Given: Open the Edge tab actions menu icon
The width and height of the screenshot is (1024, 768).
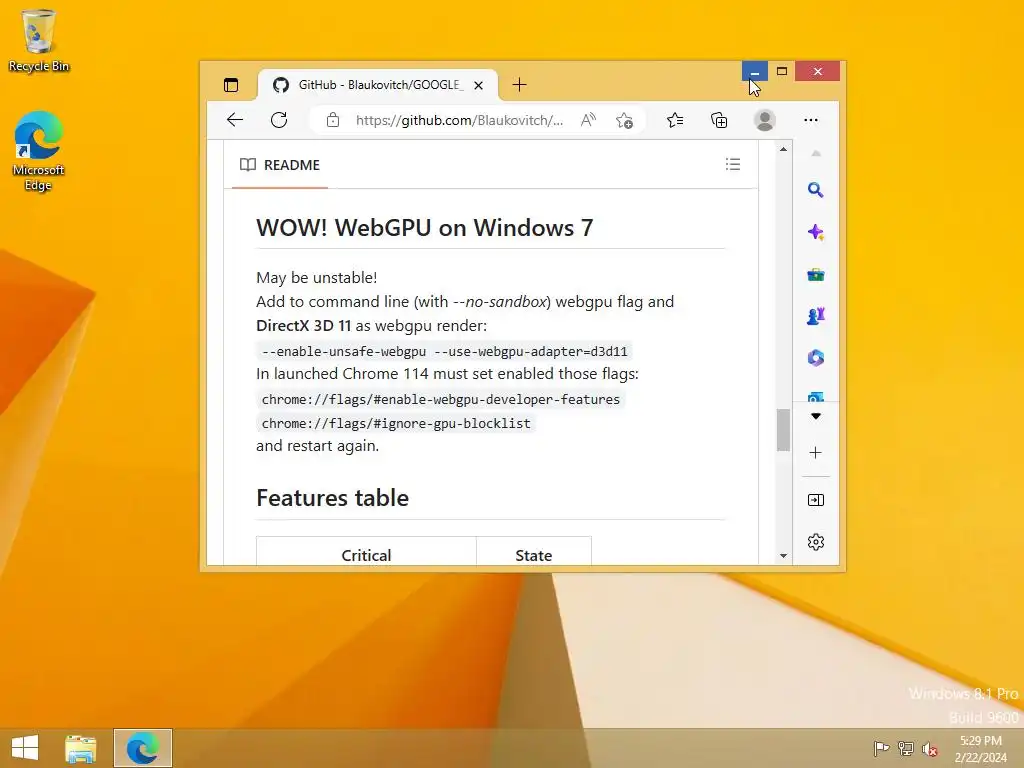Looking at the screenshot, I should tap(231, 85).
